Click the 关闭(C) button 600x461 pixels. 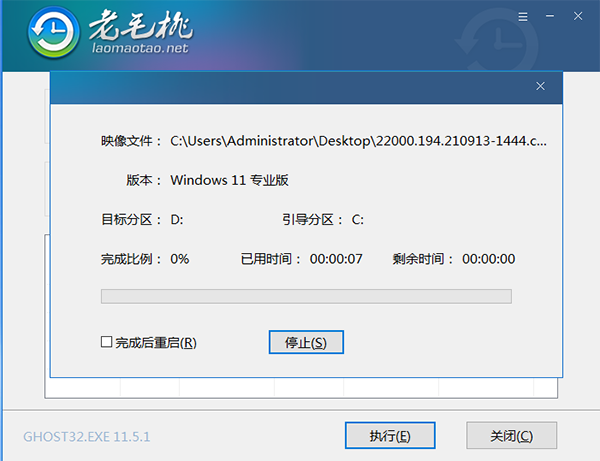click(512, 435)
